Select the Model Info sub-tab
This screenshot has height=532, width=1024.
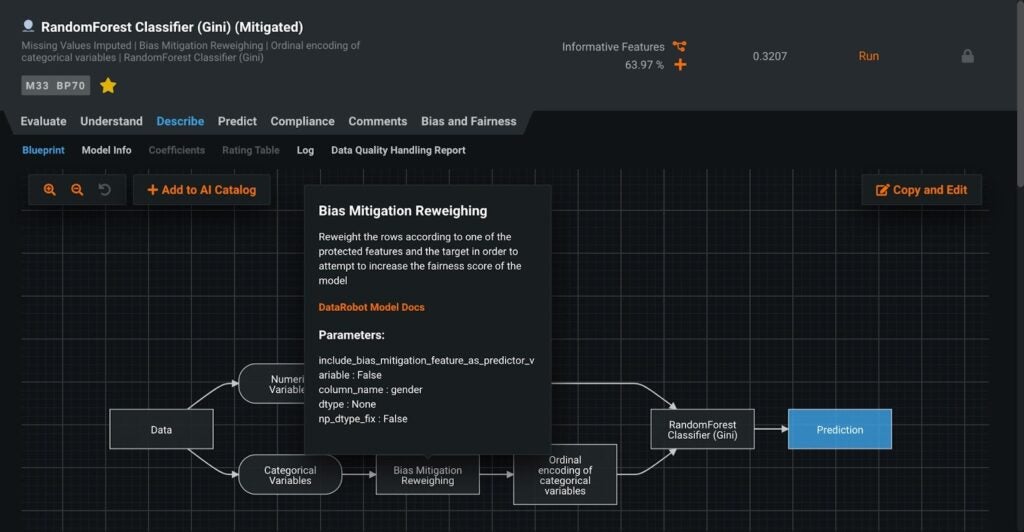coord(106,150)
